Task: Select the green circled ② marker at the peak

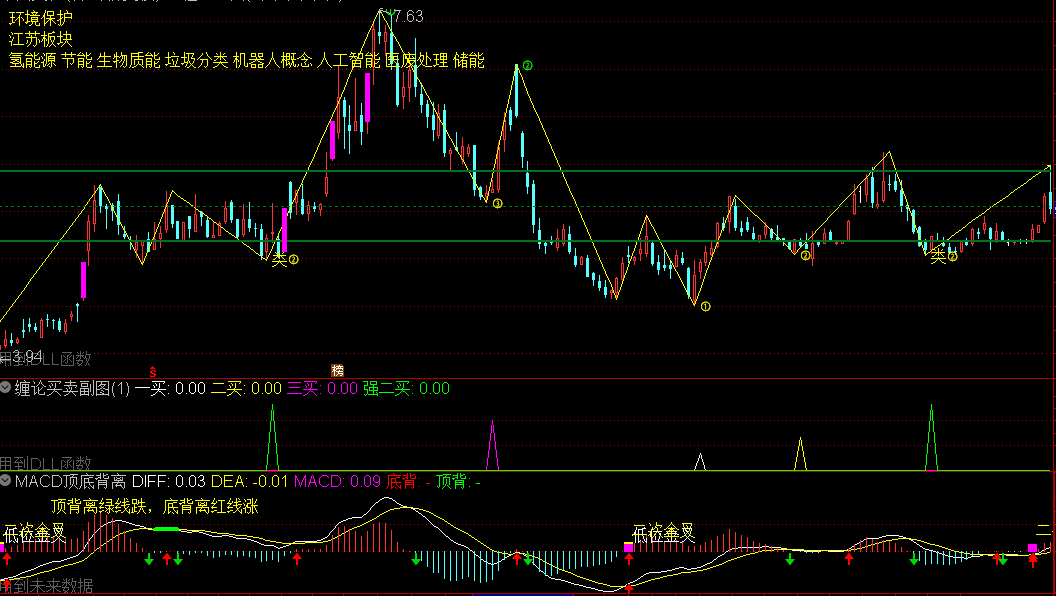Action: [x=528, y=65]
